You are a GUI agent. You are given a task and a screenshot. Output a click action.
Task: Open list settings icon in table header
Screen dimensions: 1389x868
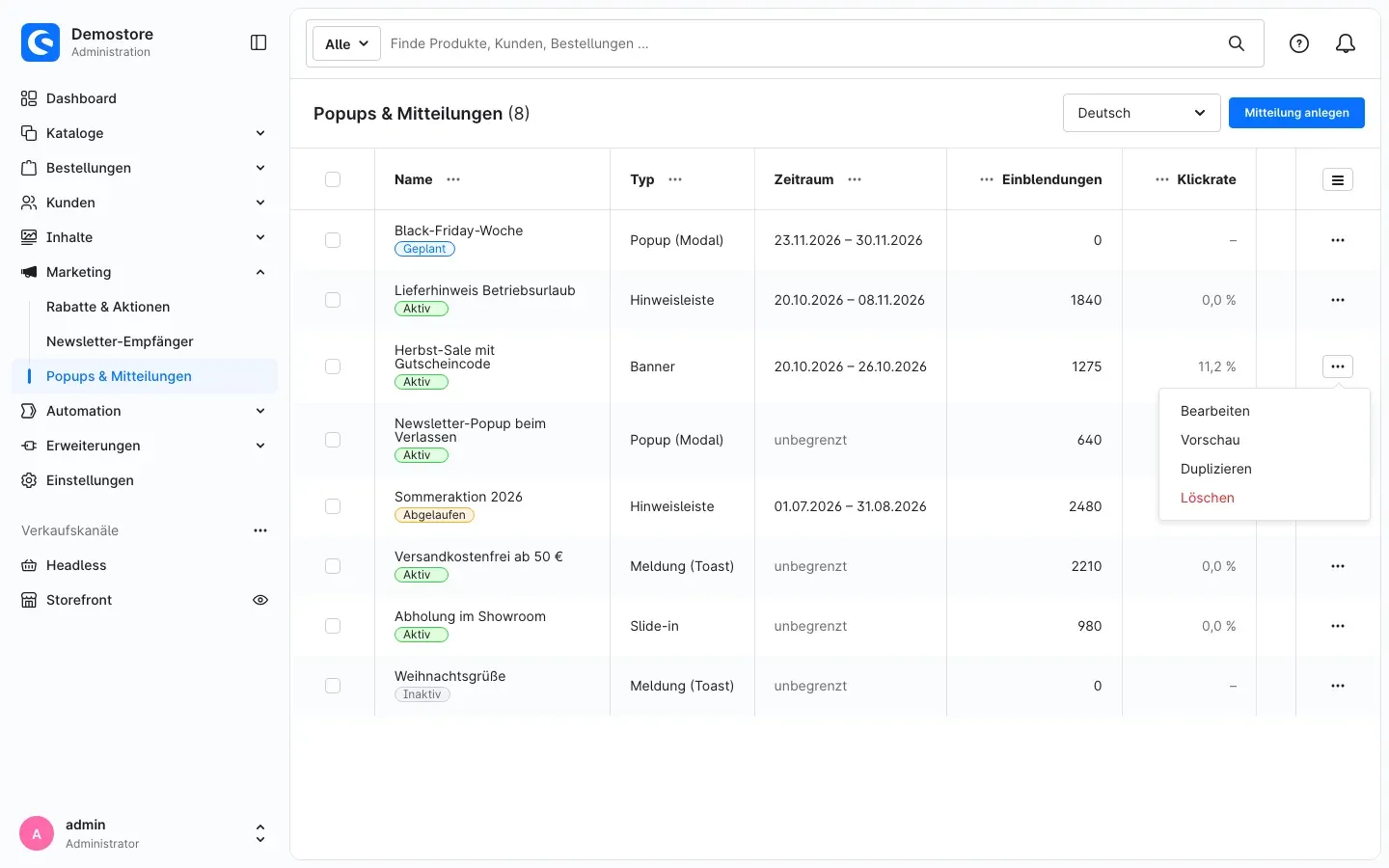tap(1338, 179)
